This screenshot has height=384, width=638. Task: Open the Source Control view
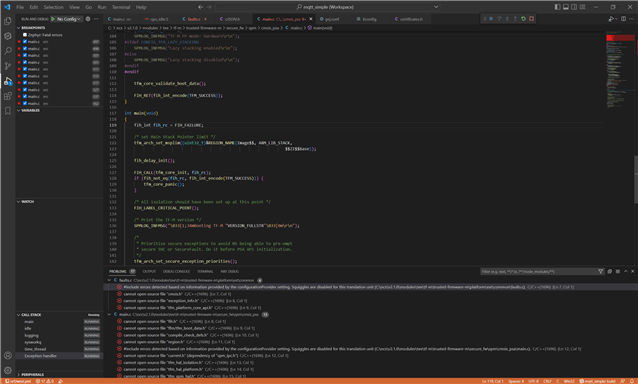pyautogui.click(x=8, y=65)
